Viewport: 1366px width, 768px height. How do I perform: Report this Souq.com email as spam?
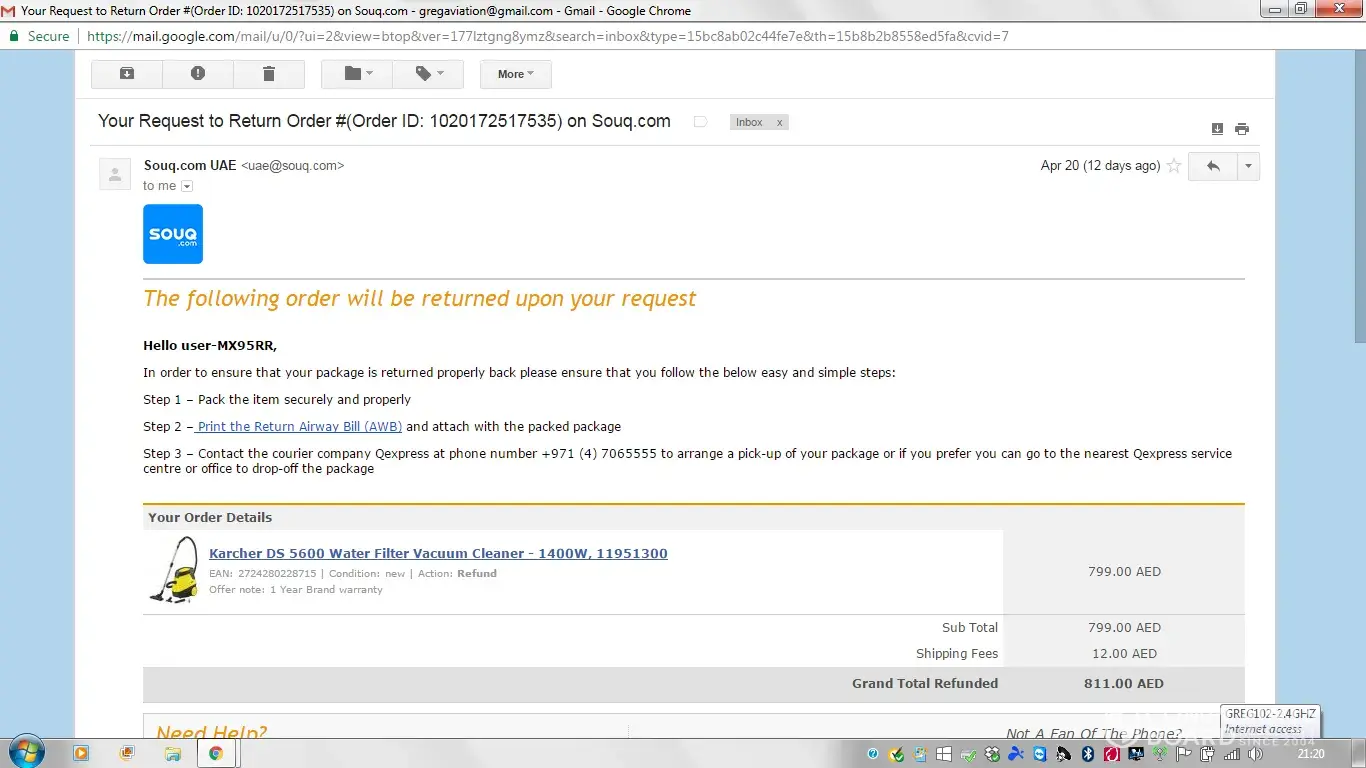pos(198,74)
